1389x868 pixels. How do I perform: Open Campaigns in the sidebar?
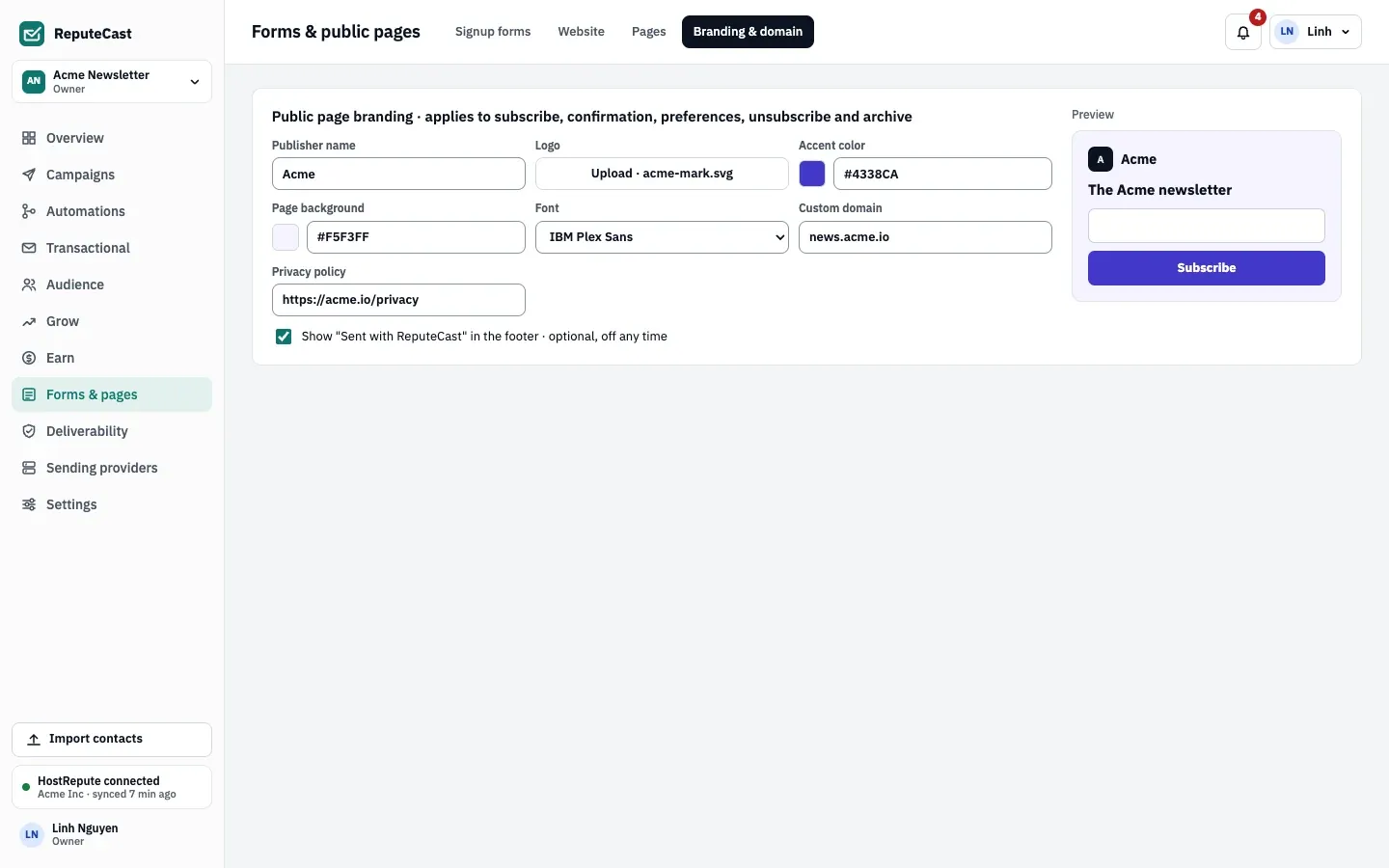coord(112,175)
